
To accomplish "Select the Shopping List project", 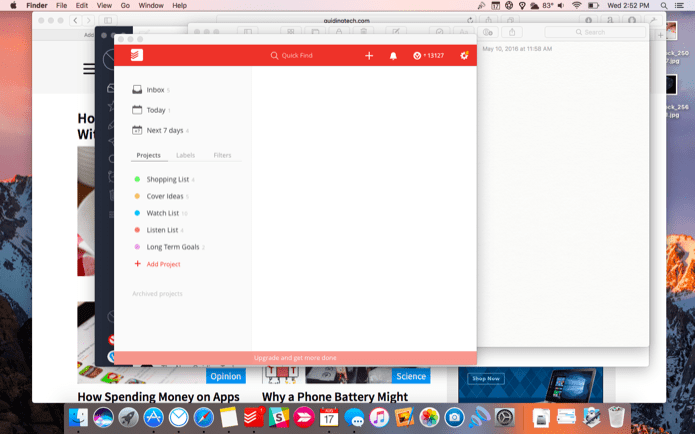I will [x=168, y=179].
